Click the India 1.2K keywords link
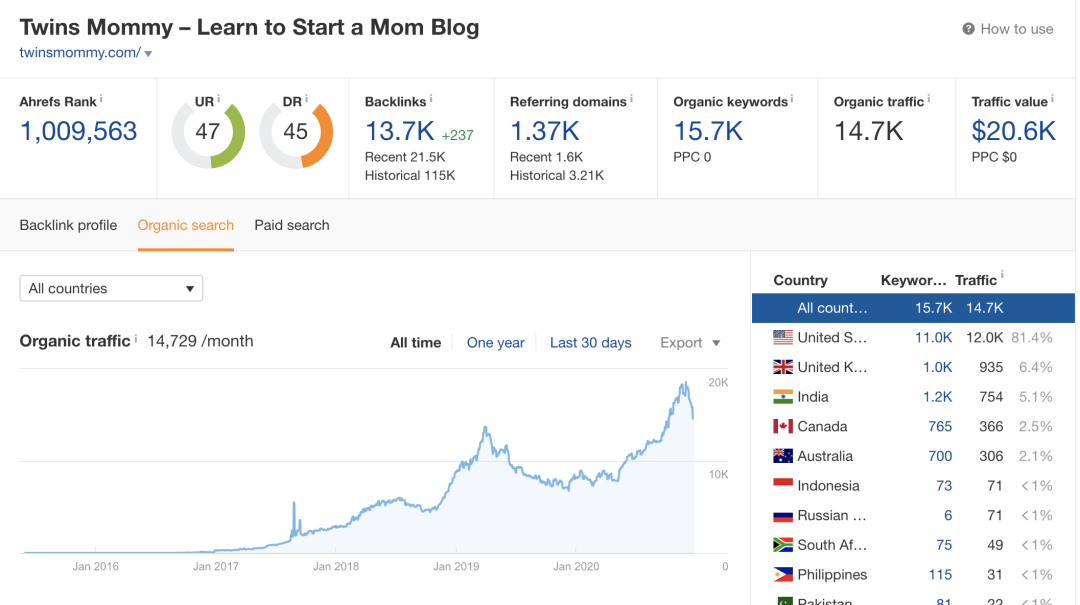The width and height of the screenshot is (1080, 605). coord(937,397)
